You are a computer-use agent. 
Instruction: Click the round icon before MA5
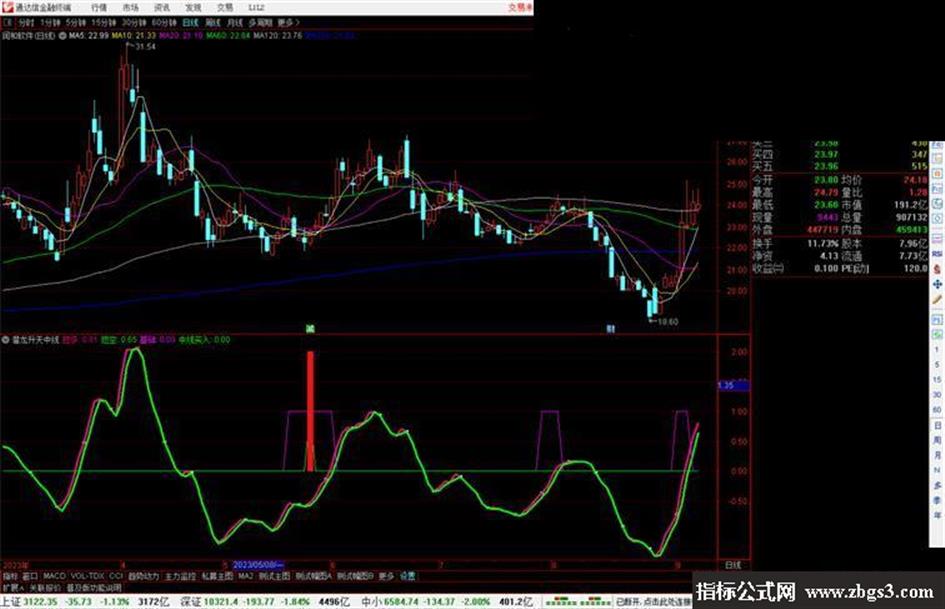(62, 36)
